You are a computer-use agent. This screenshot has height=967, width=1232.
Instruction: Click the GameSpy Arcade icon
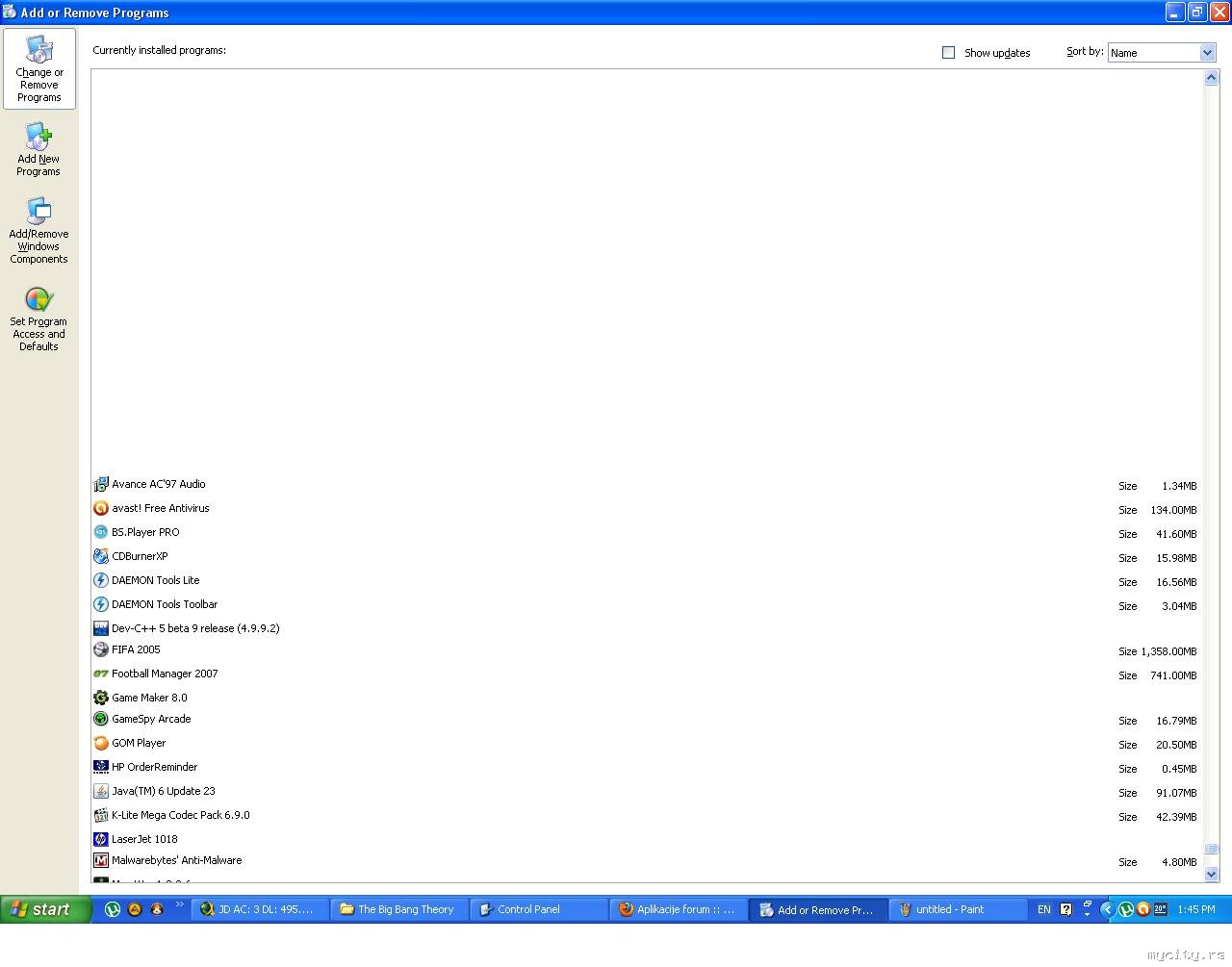point(101,719)
